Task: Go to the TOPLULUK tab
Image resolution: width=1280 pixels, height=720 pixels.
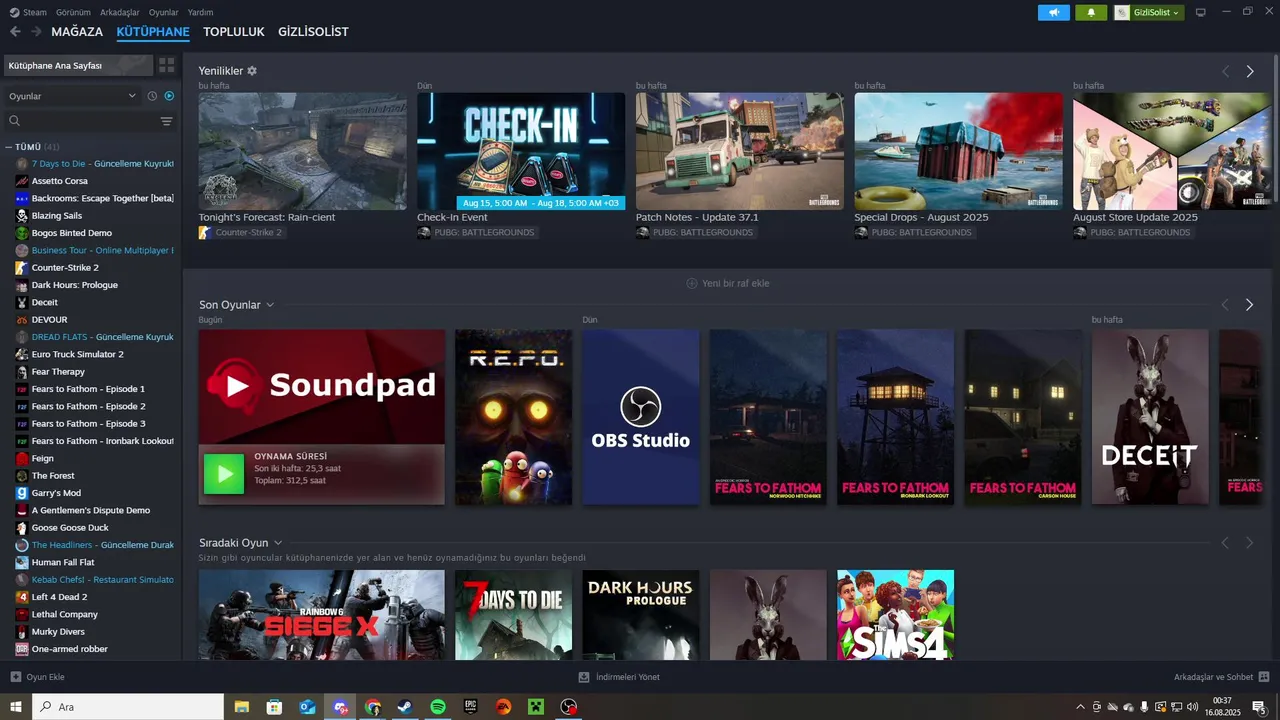Action: [x=234, y=32]
